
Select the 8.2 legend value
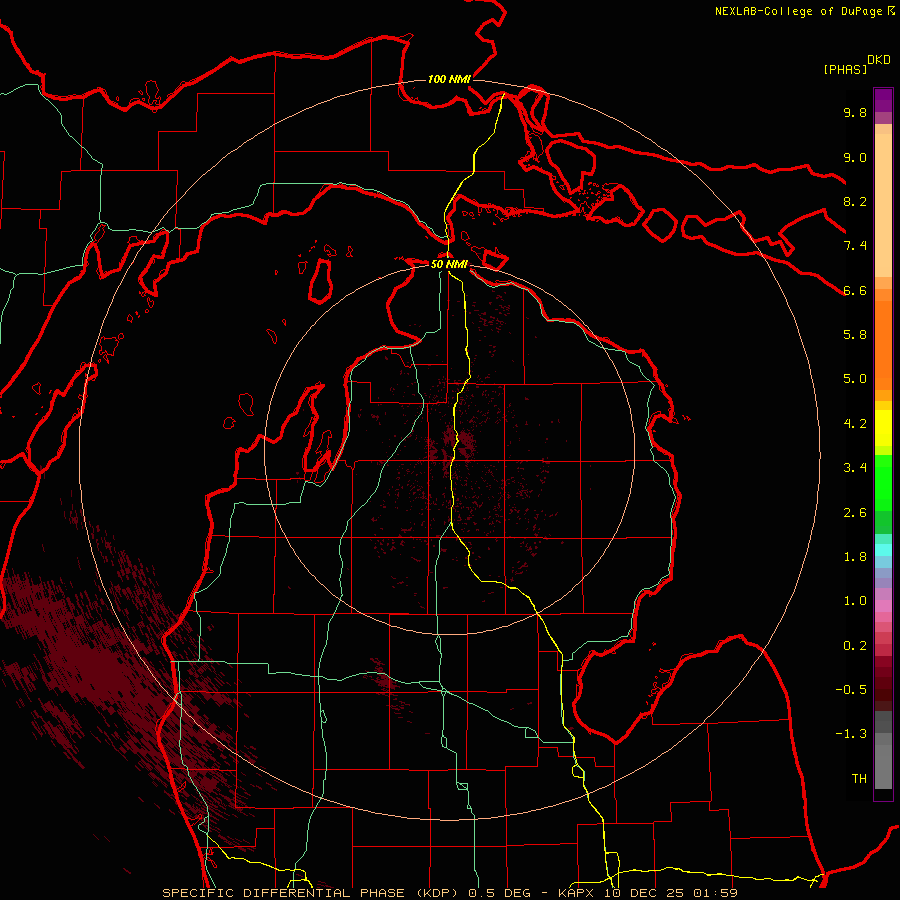click(x=855, y=201)
